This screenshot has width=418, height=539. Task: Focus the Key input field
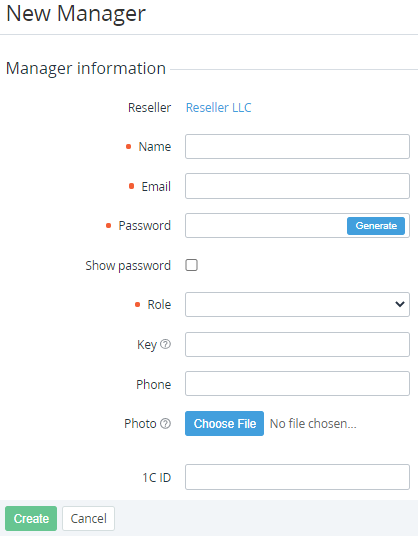(297, 344)
